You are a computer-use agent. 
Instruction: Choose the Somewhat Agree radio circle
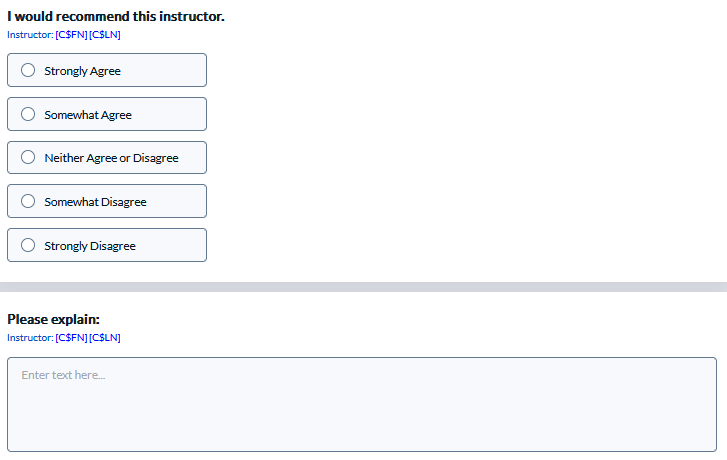pos(28,114)
